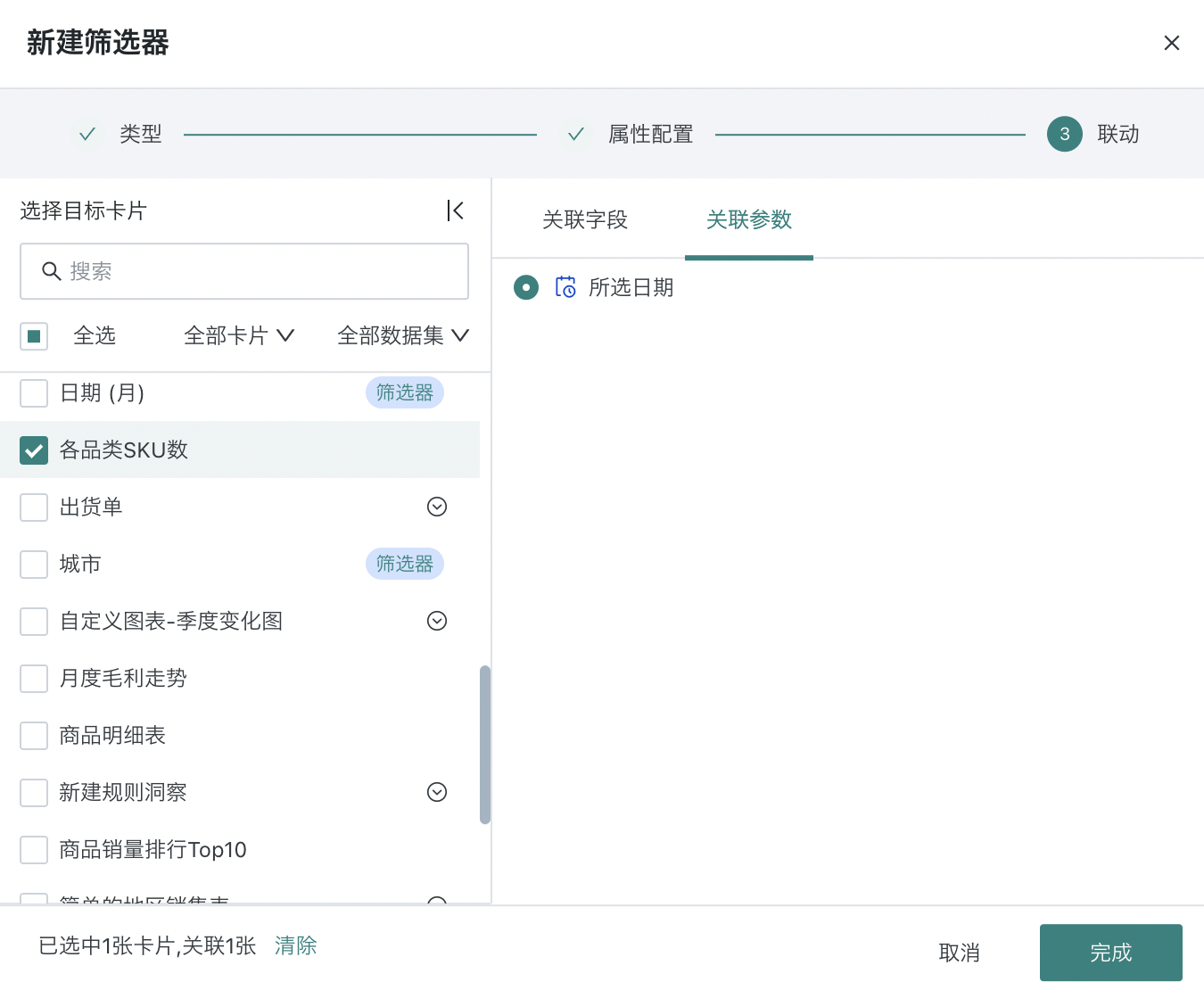Check the 日期 (月) card

(x=34, y=393)
